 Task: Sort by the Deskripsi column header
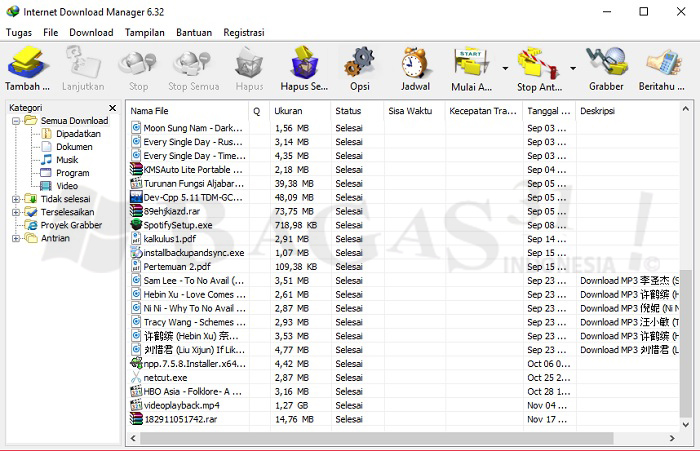point(627,111)
